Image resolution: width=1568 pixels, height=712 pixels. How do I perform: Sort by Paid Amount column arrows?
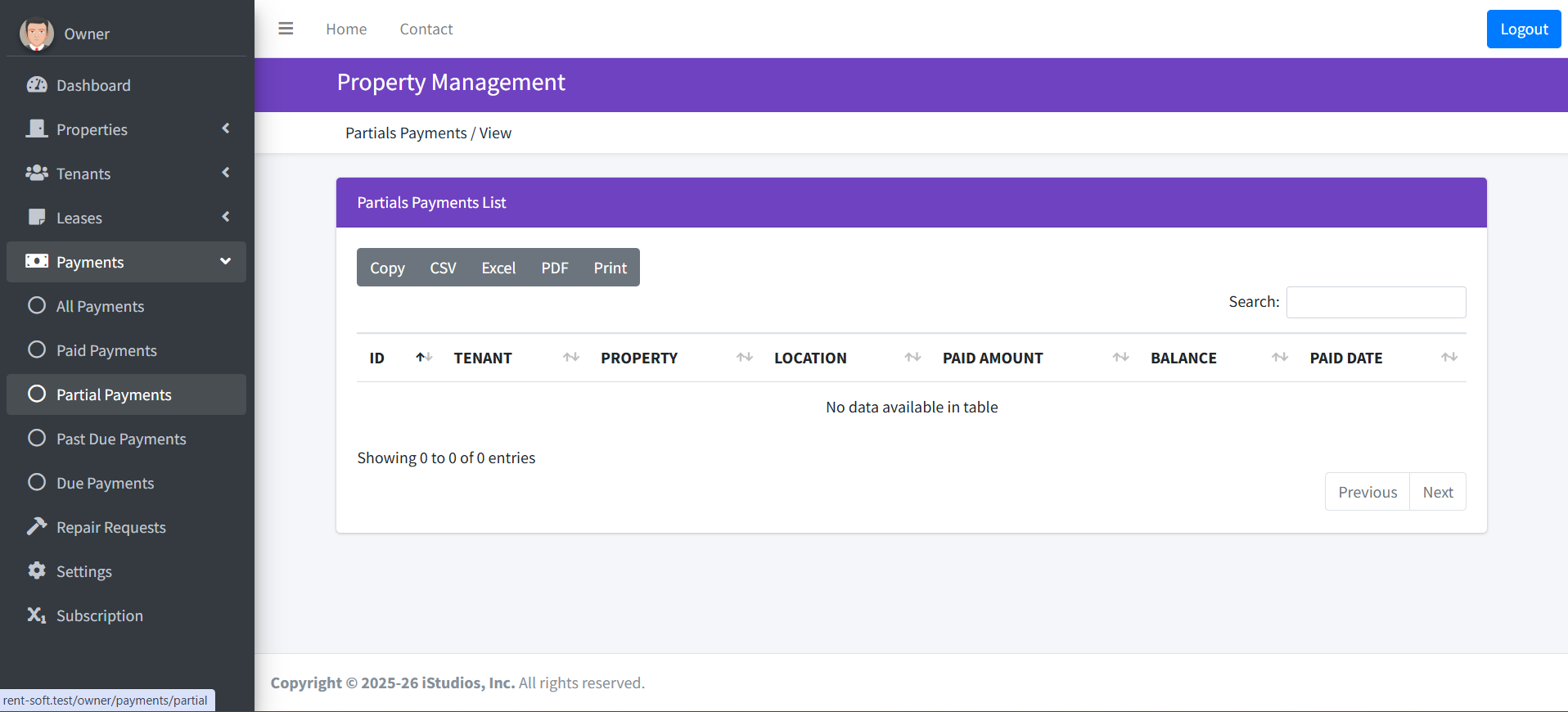(1120, 358)
